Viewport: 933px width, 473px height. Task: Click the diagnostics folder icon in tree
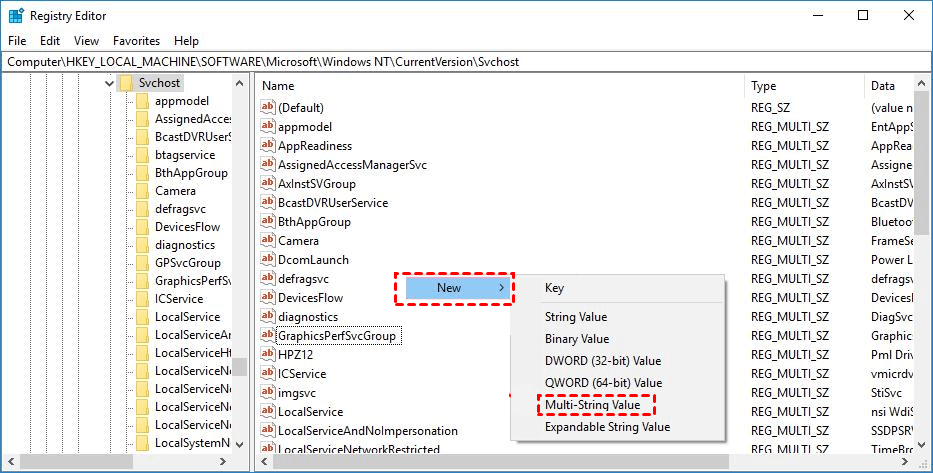(142, 245)
